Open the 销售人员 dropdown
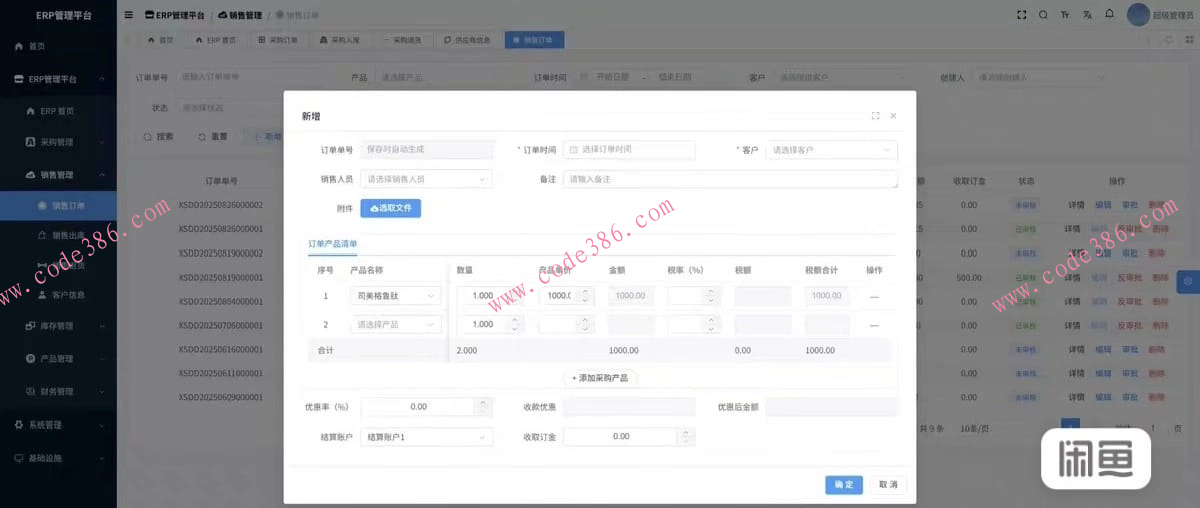This screenshot has width=1200, height=508. tap(427, 179)
